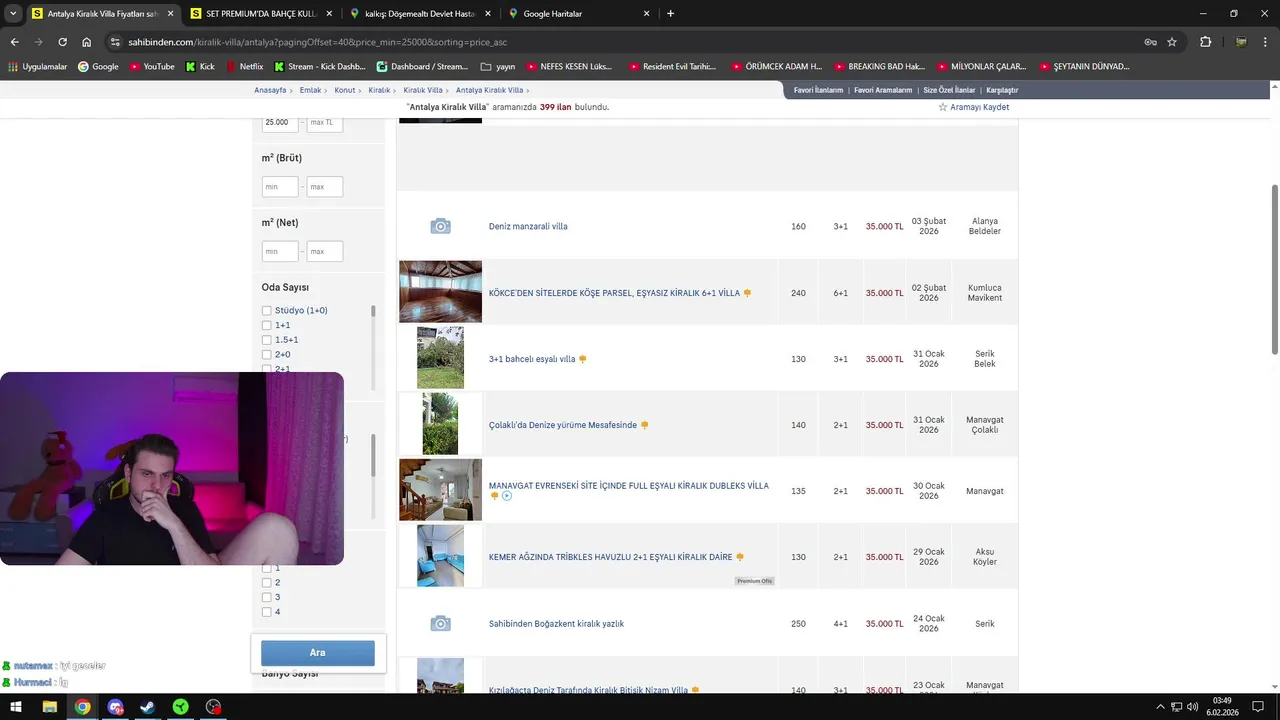Open Sahibinden Boğazkent kiralık yazlık listing
The image size is (1280, 720).
point(556,624)
